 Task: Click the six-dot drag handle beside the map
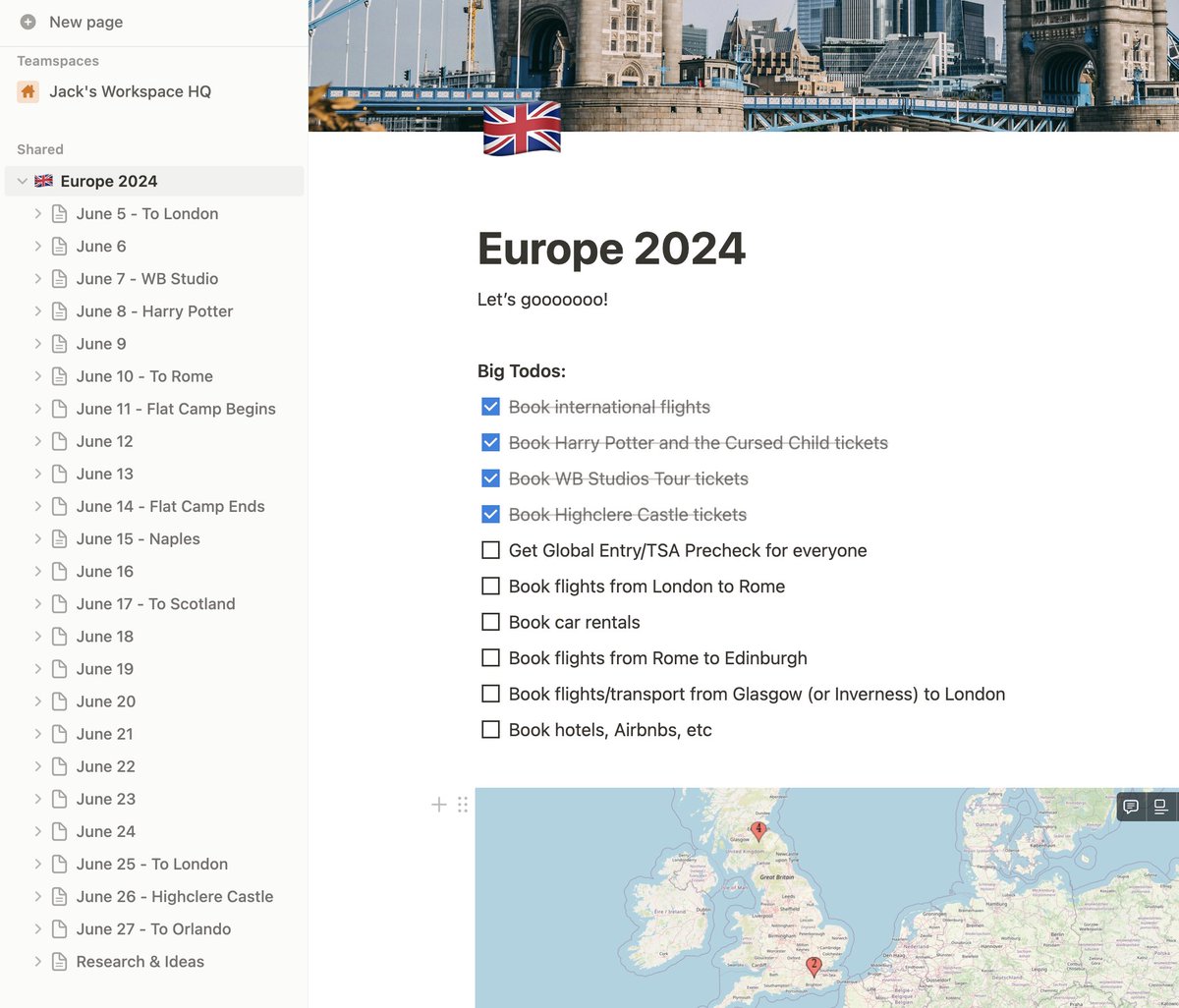click(x=463, y=805)
